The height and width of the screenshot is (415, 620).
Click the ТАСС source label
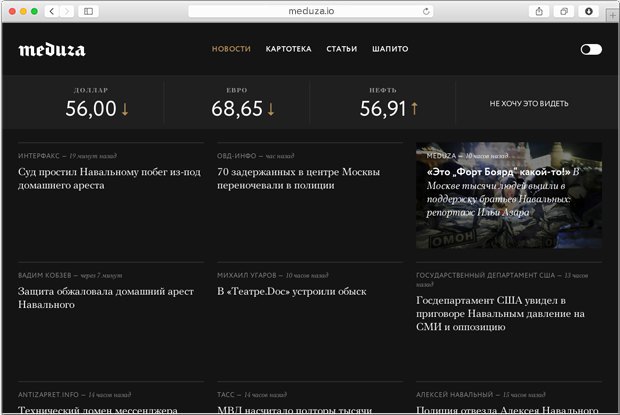coord(225,394)
